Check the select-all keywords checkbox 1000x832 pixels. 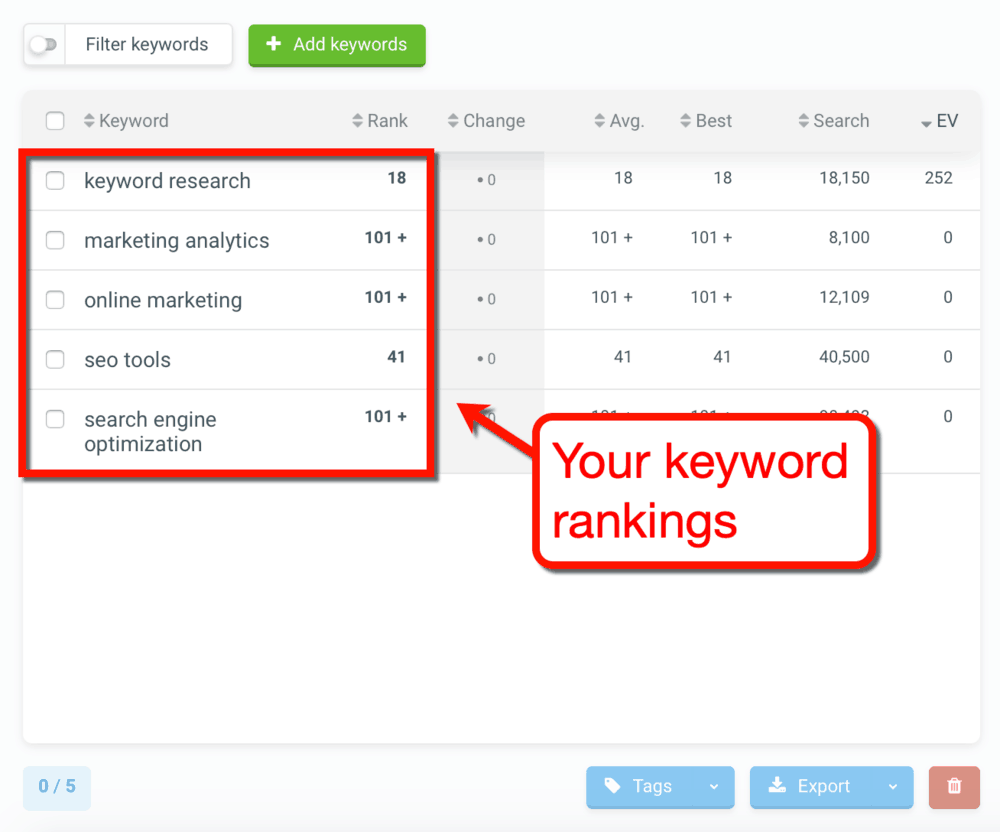click(55, 120)
